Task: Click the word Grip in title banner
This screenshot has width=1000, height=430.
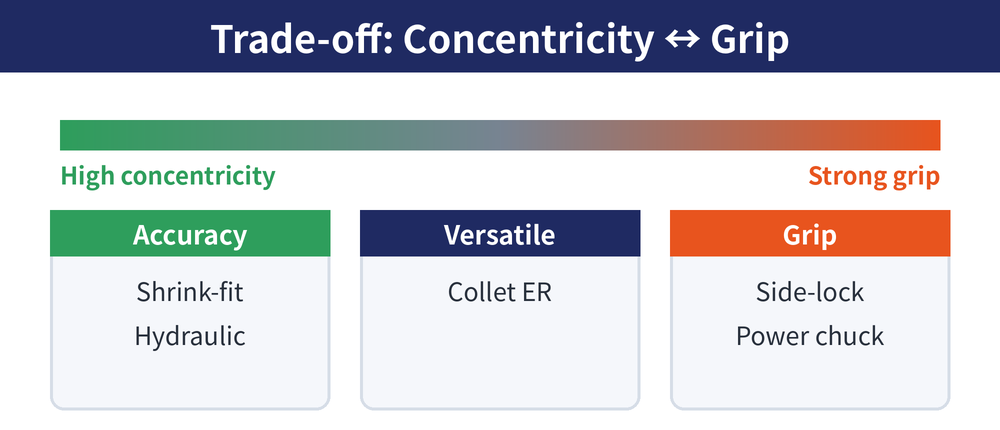Action: click(x=749, y=41)
